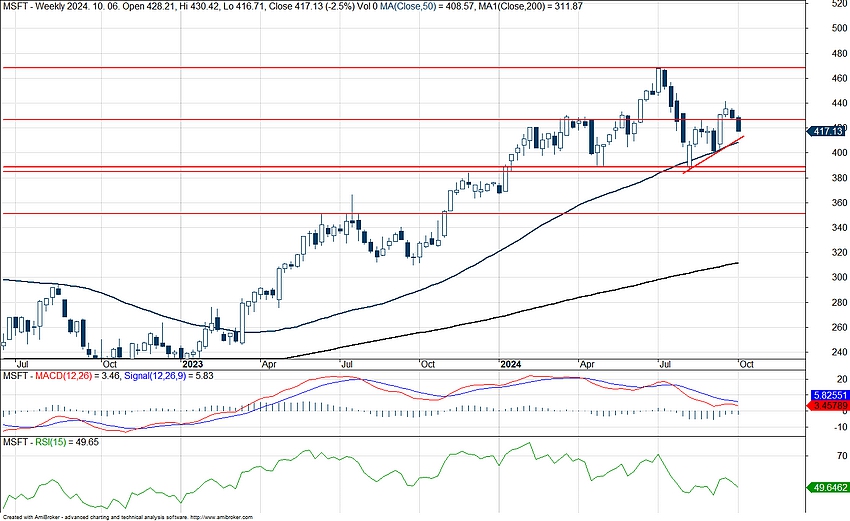Click the 440 price axis label

pos(839,103)
